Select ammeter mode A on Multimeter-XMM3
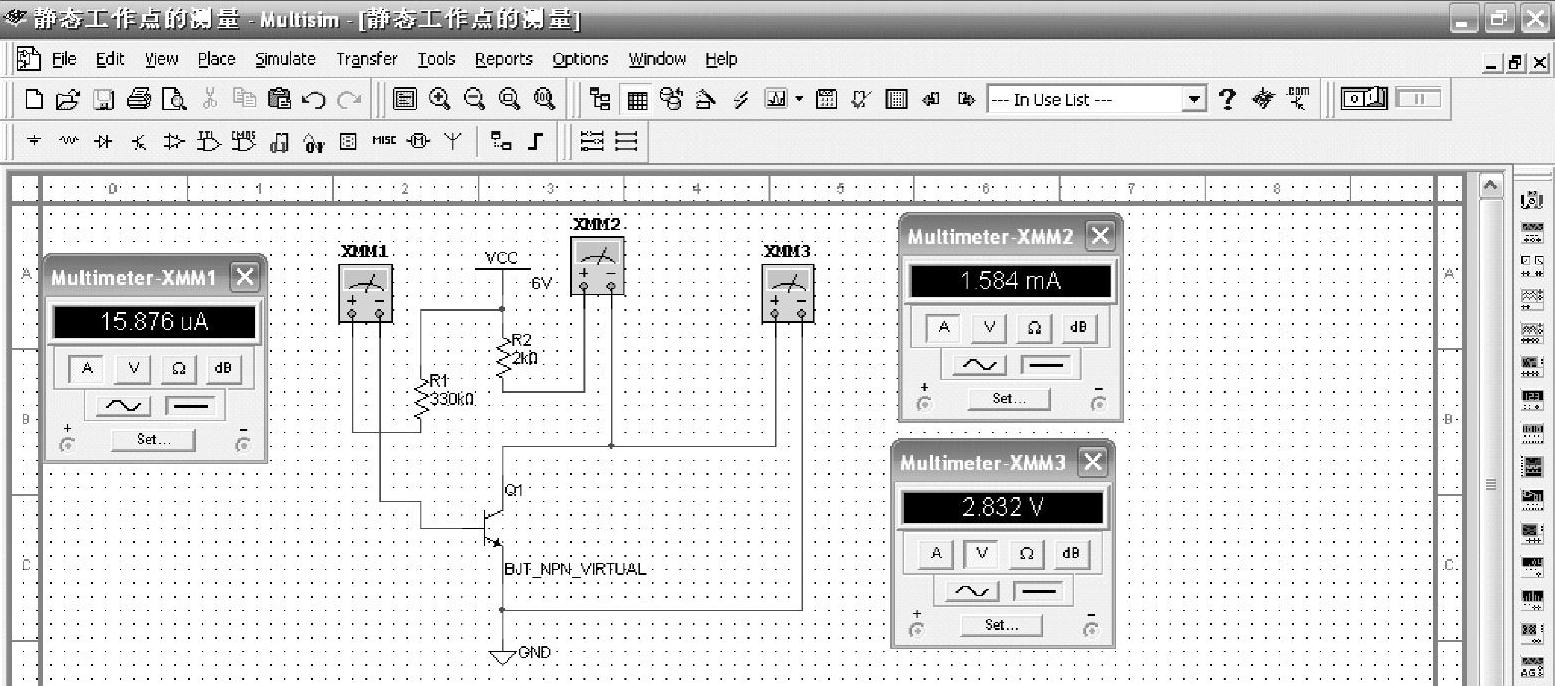This screenshot has width=1555, height=686. pos(936,554)
